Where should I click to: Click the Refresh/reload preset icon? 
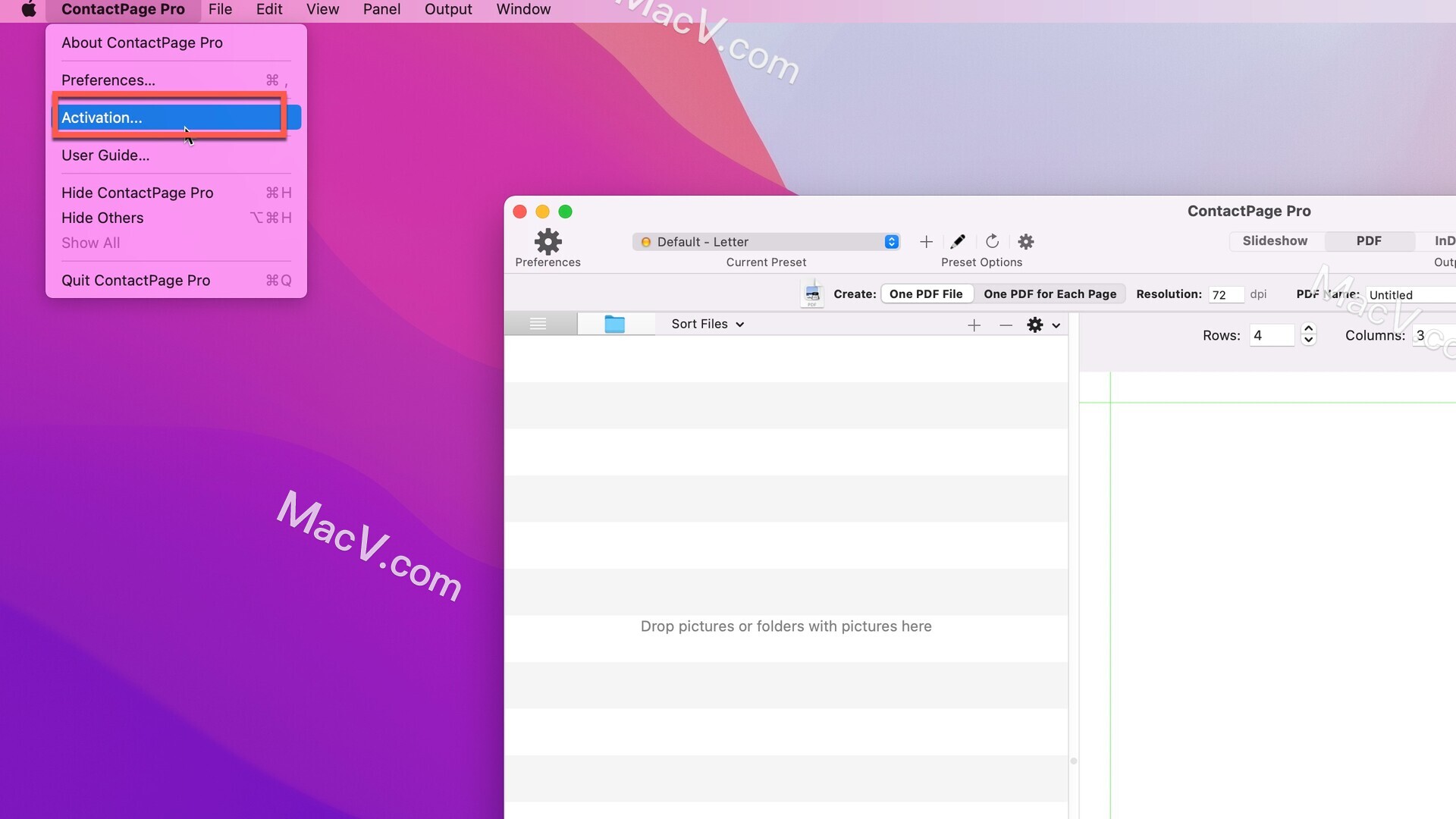pyautogui.click(x=992, y=241)
